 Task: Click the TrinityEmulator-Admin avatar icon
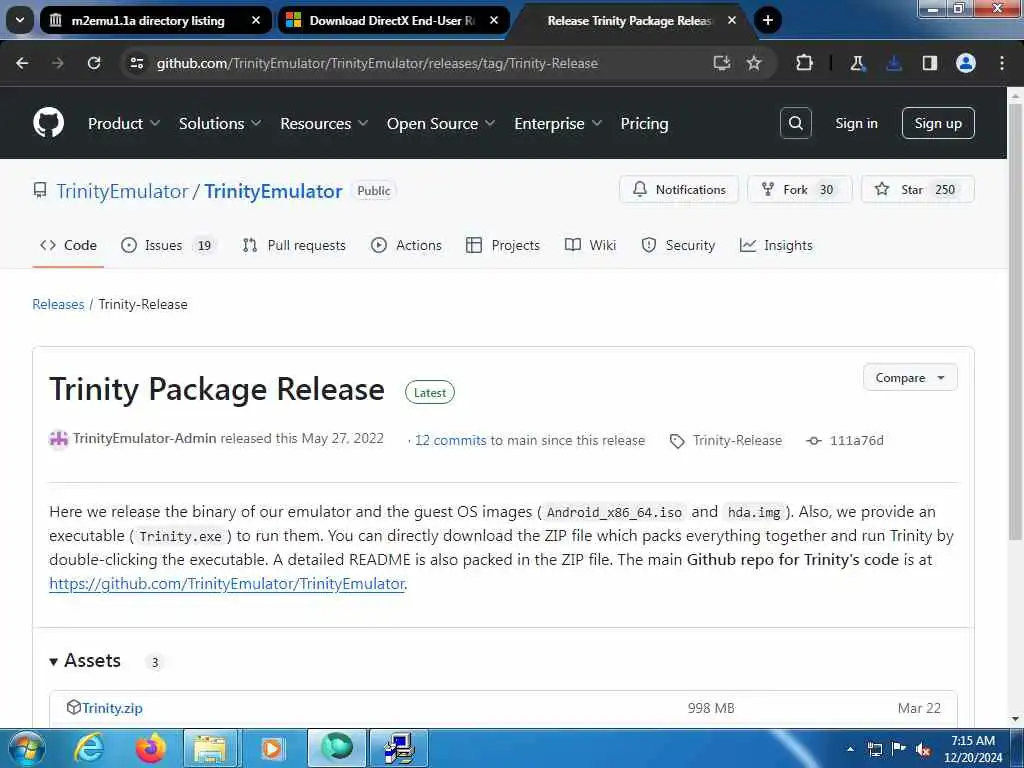pyautogui.click(x=59, y=439)
